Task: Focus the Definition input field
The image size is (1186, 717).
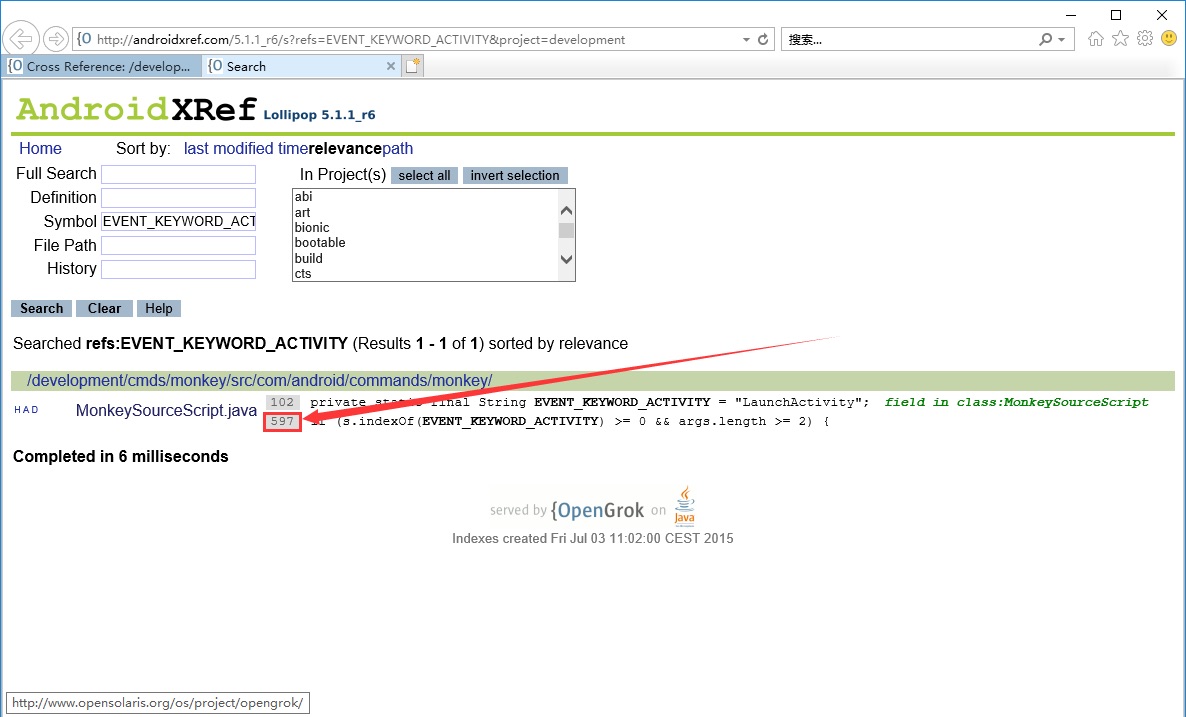Action: pyautogui.click(x=179, y=197)
